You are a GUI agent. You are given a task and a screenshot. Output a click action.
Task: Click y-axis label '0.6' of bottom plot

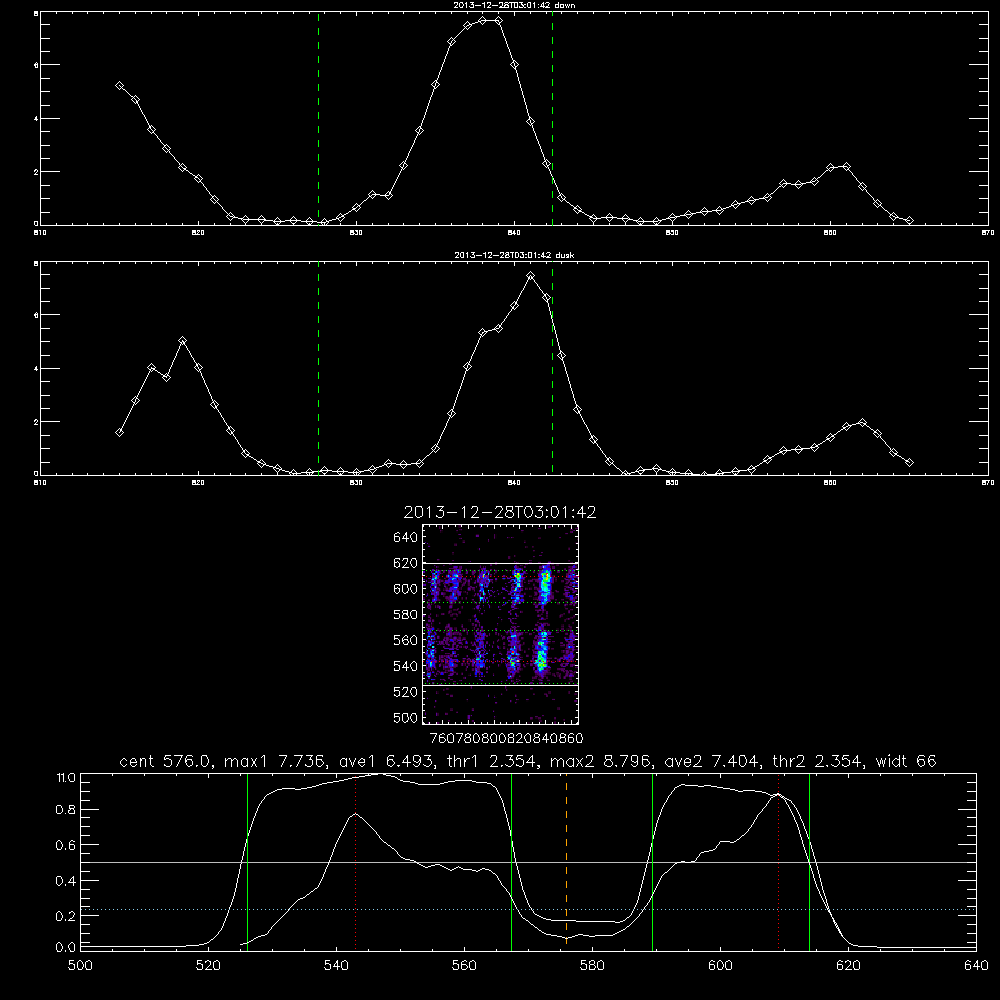[x=66, y=845]
